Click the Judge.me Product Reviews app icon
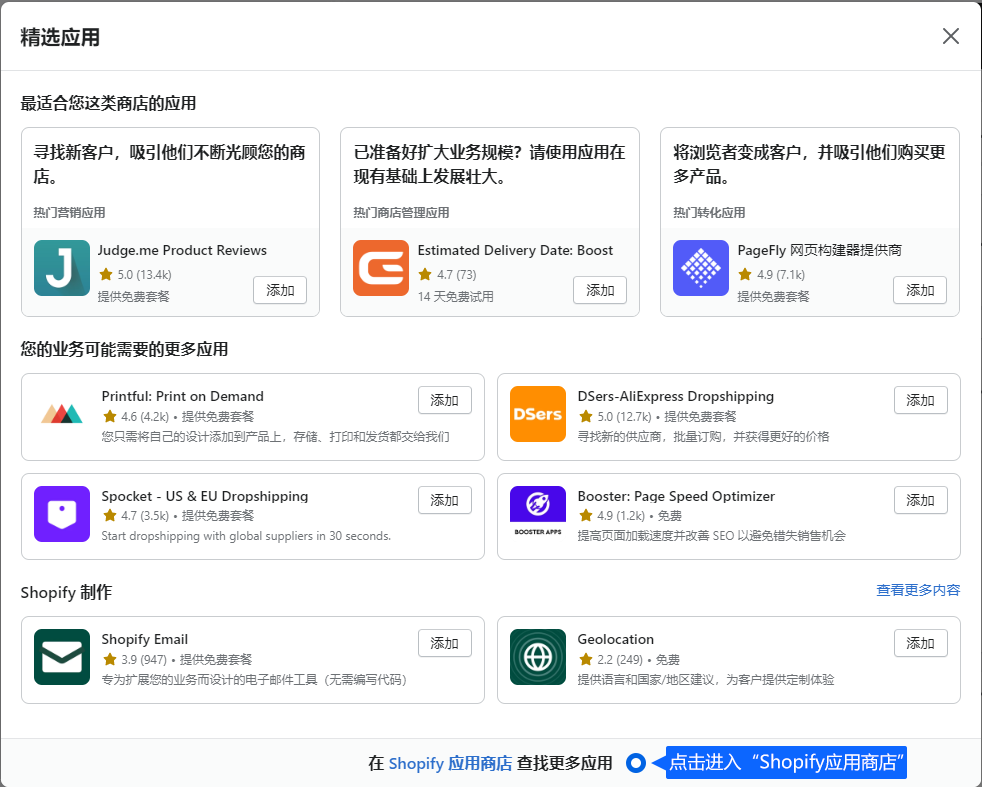The width and height of the screenshot is (982, 787). point(61,268)
